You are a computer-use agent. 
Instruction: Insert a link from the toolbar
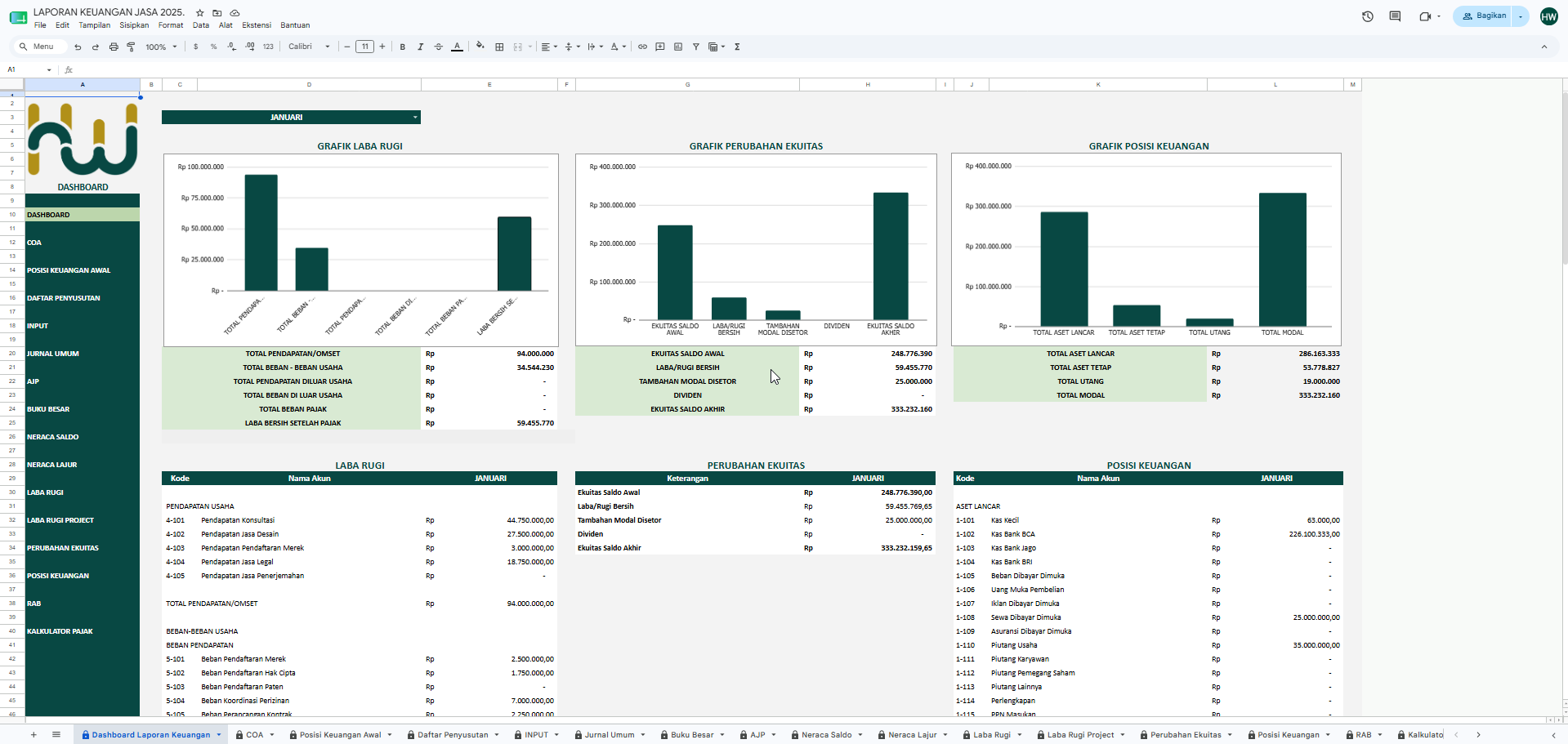coord(642,47)
